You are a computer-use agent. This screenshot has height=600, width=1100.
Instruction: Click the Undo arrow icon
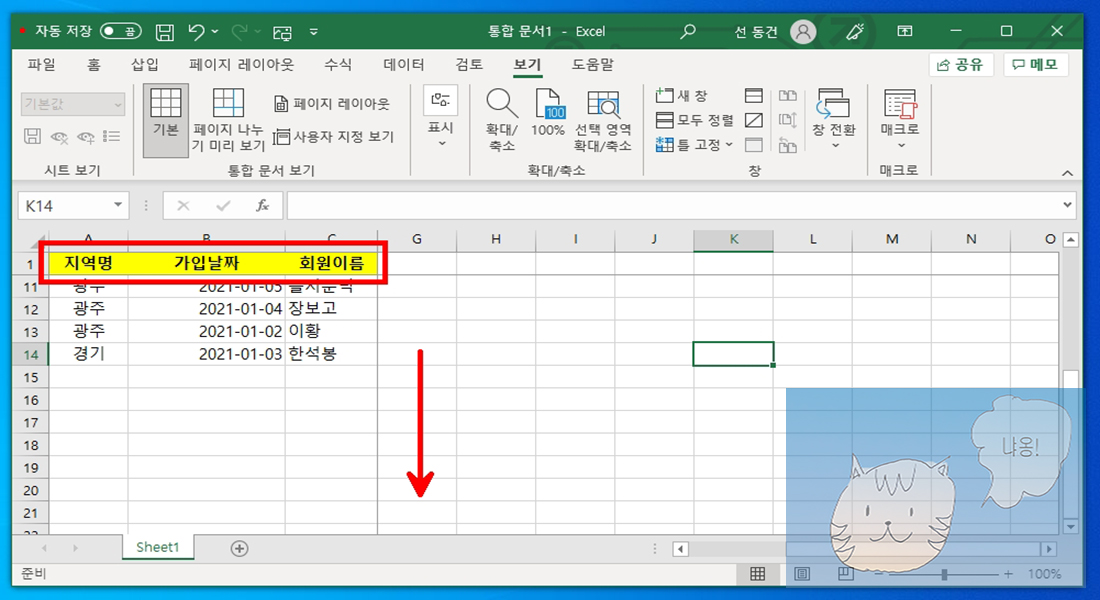196,32
